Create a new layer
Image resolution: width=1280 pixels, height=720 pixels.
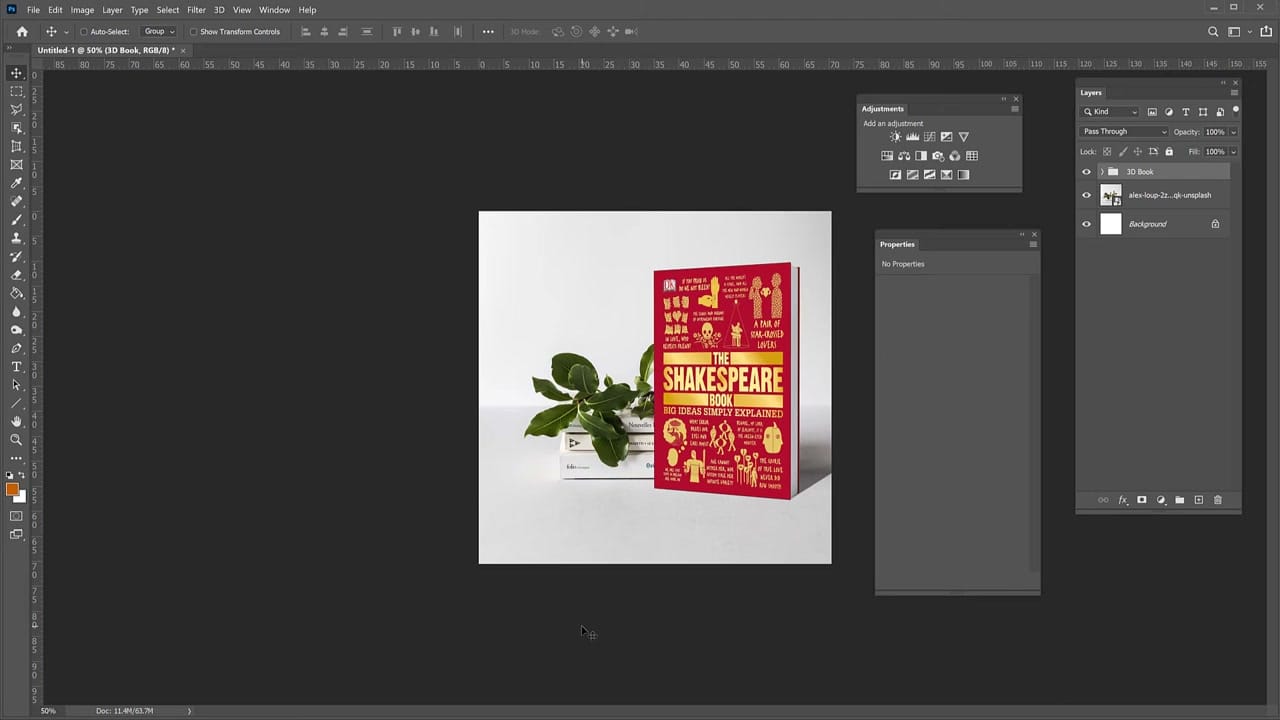click(x=1198, y=499)
